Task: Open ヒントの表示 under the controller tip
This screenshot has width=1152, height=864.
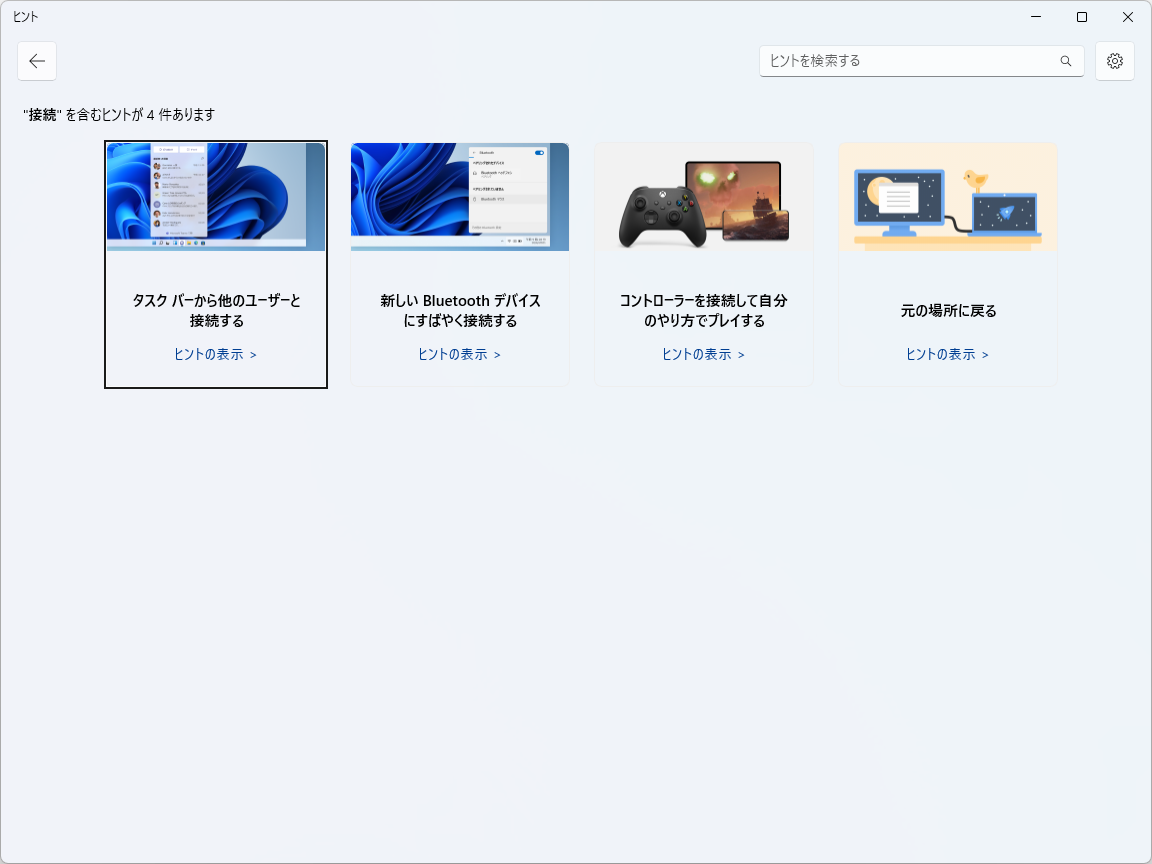Action: (x=704, y=354)
